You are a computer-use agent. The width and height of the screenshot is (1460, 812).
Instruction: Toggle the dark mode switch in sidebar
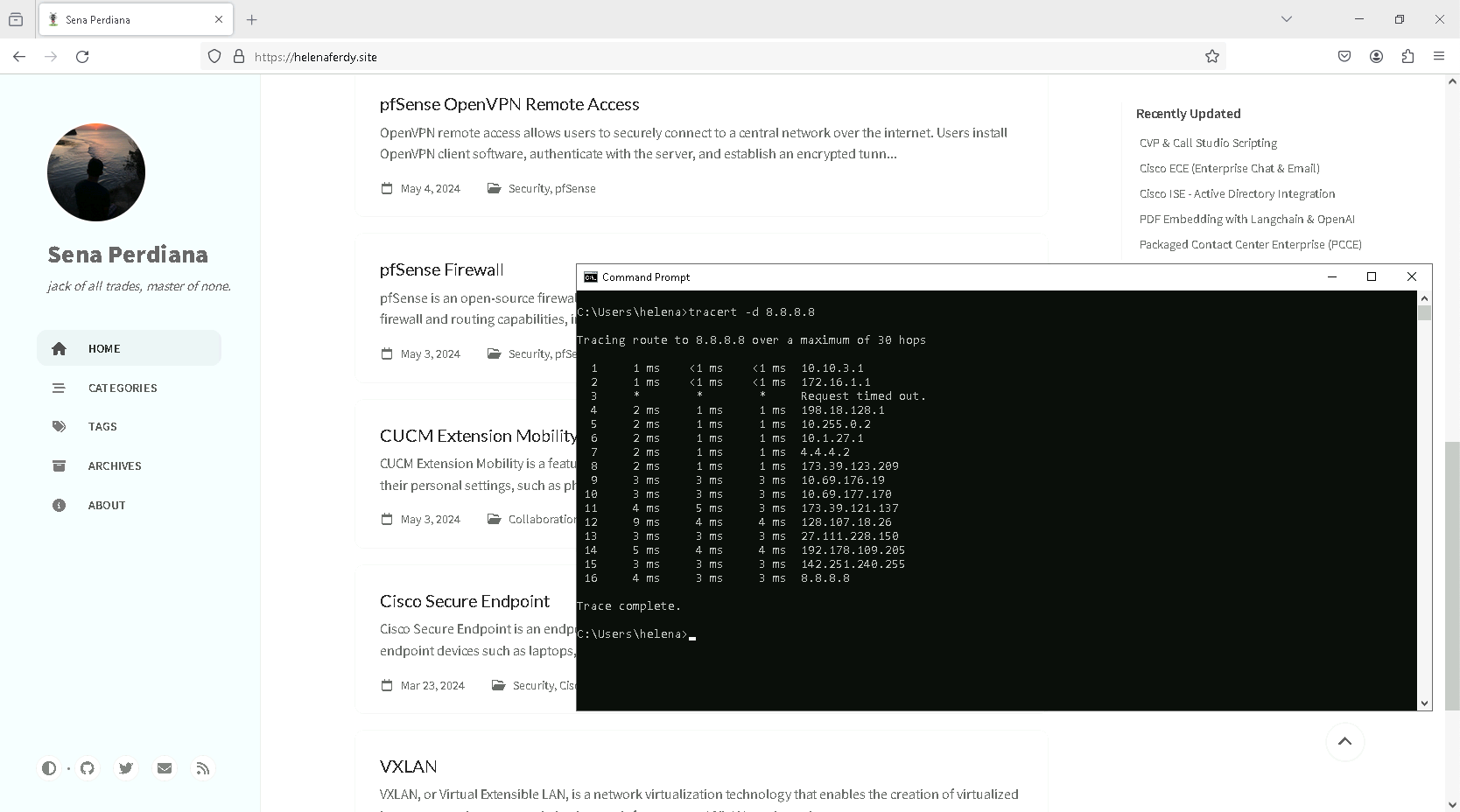(x=49, y=768)
